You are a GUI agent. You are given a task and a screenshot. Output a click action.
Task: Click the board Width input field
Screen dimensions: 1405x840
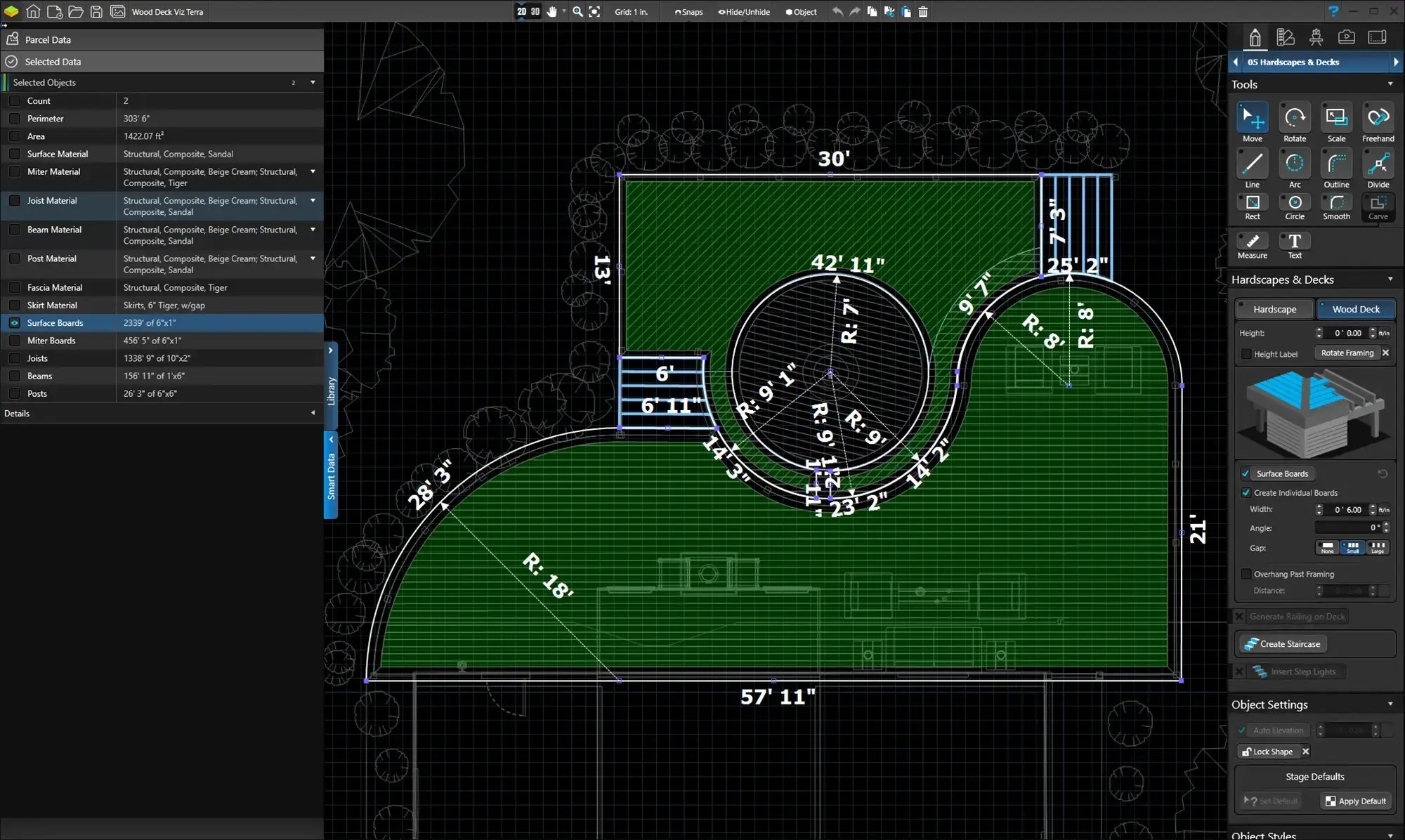point(1345,510)
